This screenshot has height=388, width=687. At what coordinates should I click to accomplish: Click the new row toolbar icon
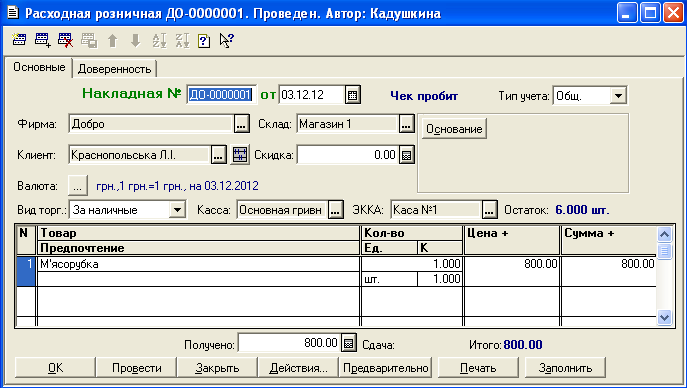(19, 40)
